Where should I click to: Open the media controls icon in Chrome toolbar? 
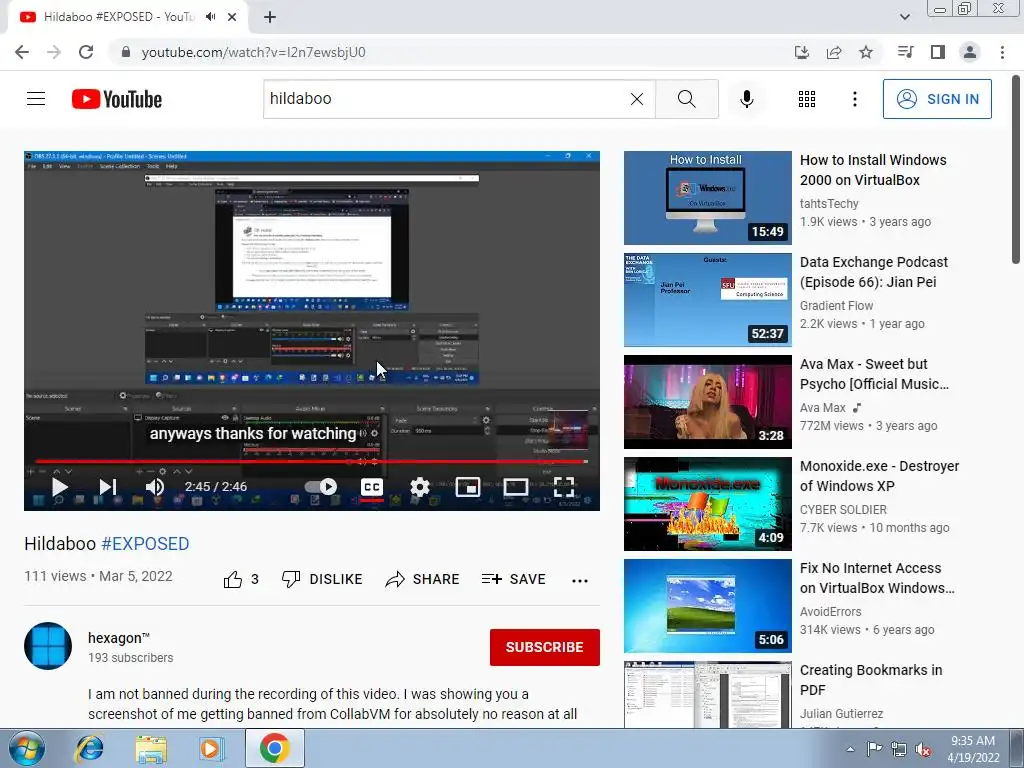tap(905, 52)
